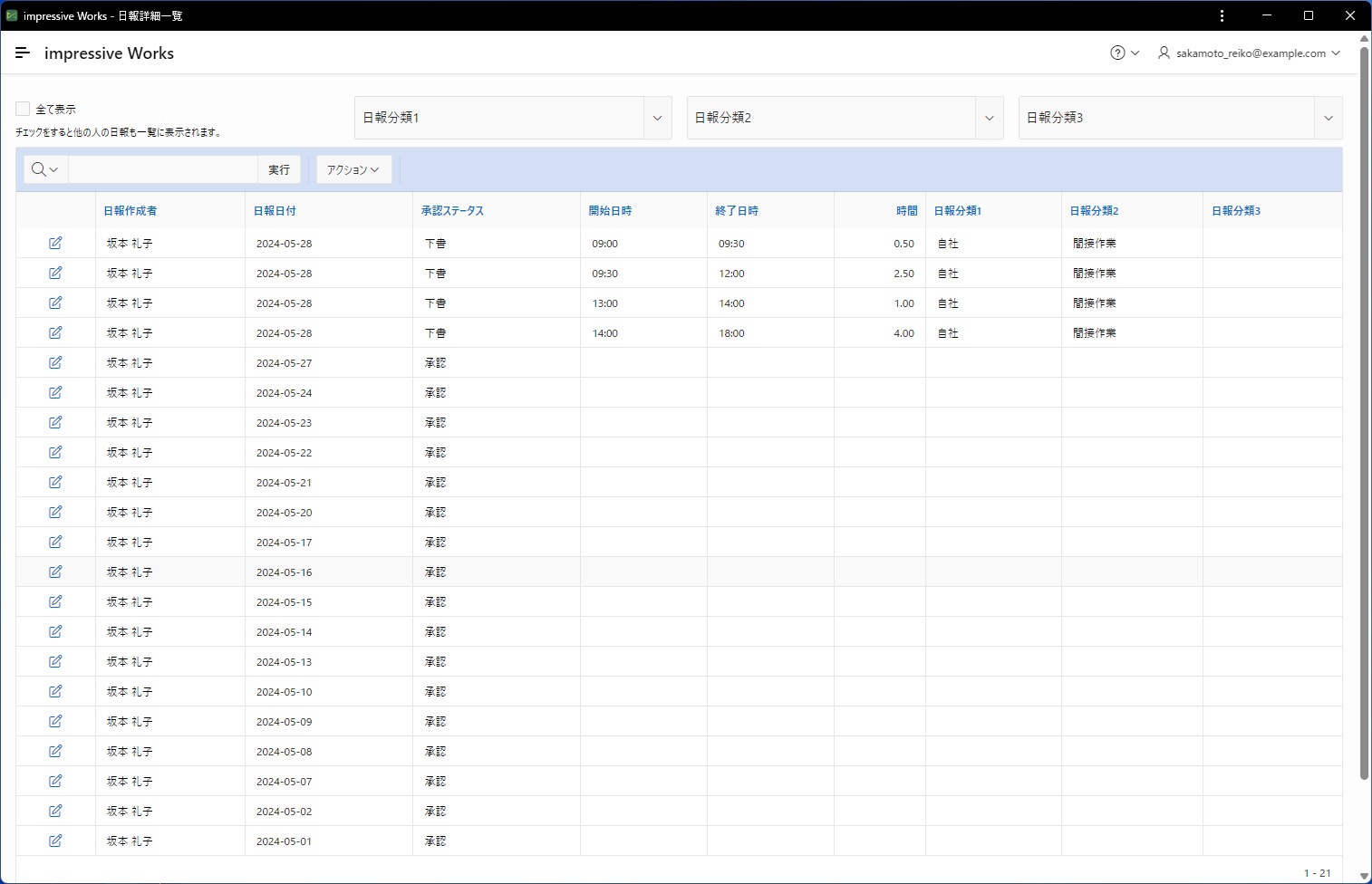Sort by 開始日時 column header

pyautogui.click(x=610, y=210)
